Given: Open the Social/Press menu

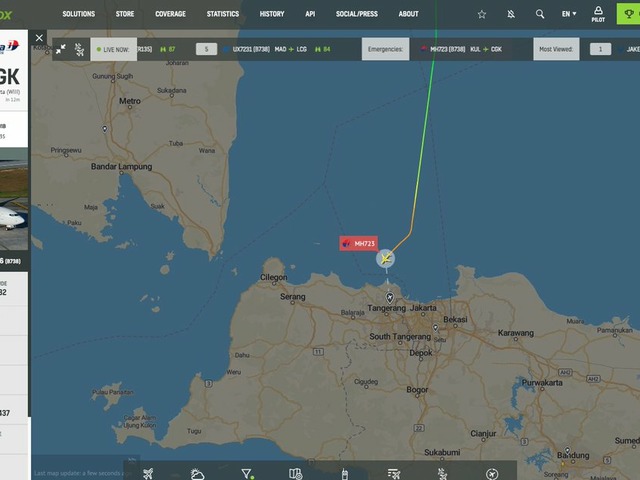Looking at the screenshot, I should (357, 14).
